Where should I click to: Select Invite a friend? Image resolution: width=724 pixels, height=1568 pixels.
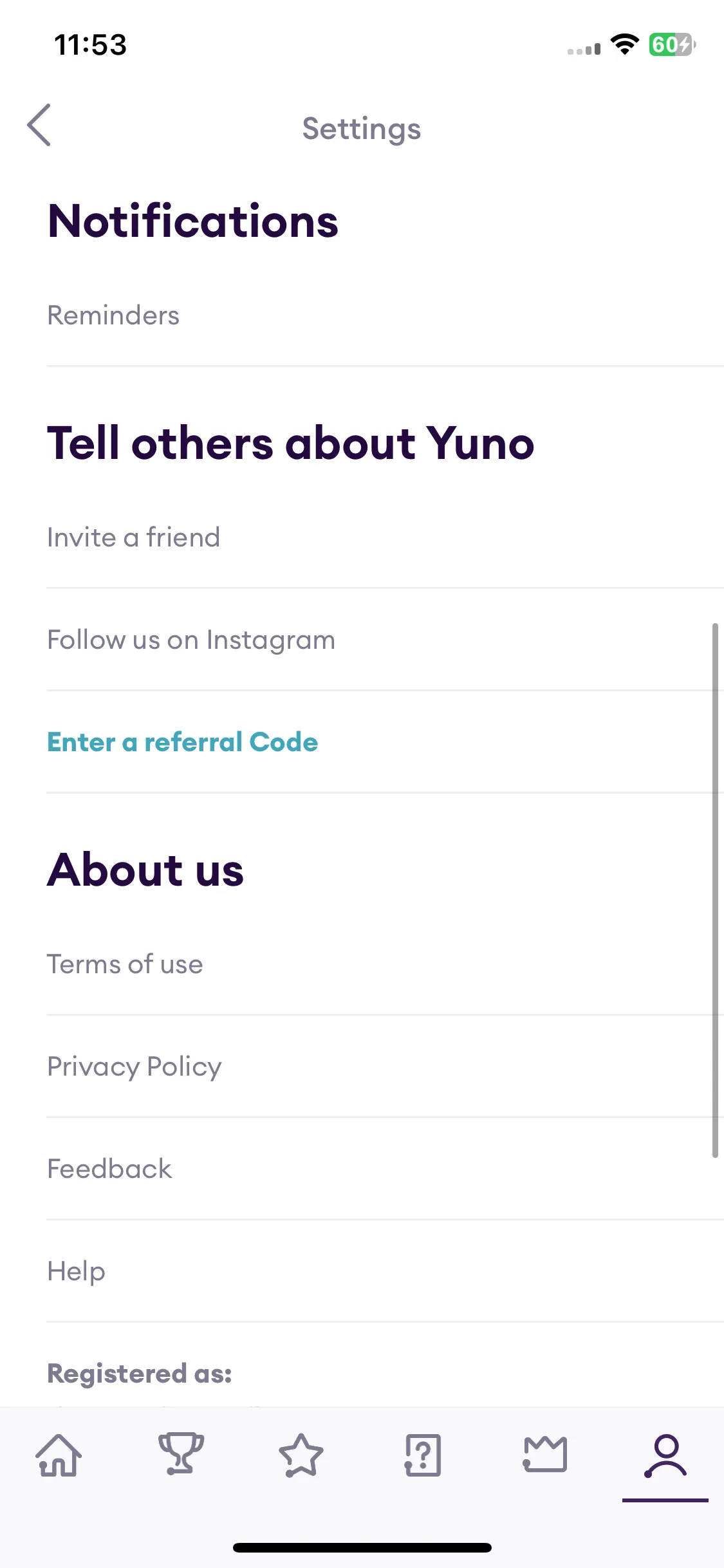click(385, 537)
